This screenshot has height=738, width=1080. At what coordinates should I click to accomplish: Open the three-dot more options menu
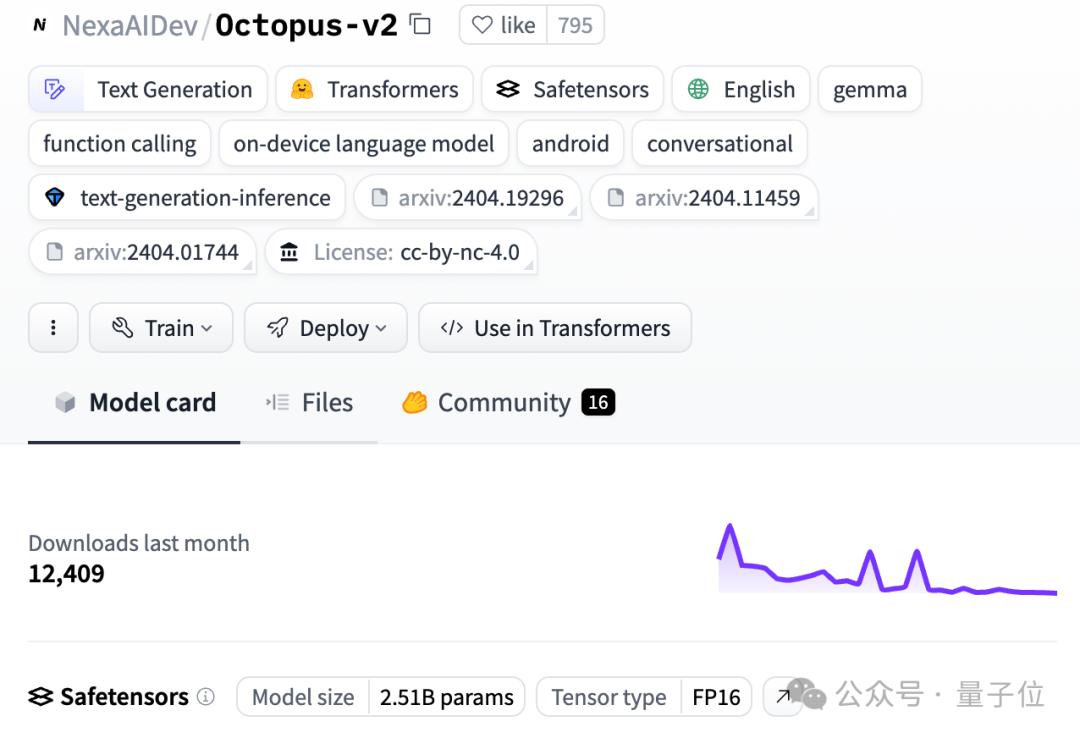(x=53, y=327)
